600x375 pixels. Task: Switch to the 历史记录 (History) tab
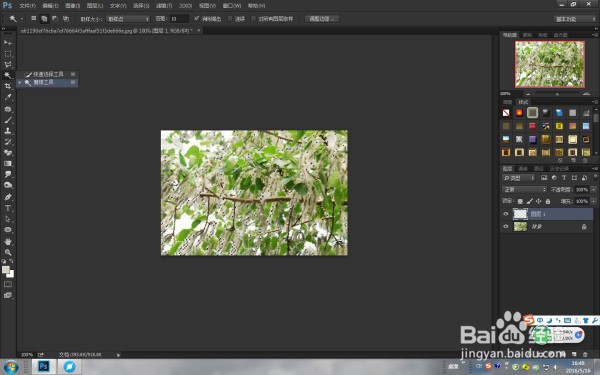coord(559,169)
